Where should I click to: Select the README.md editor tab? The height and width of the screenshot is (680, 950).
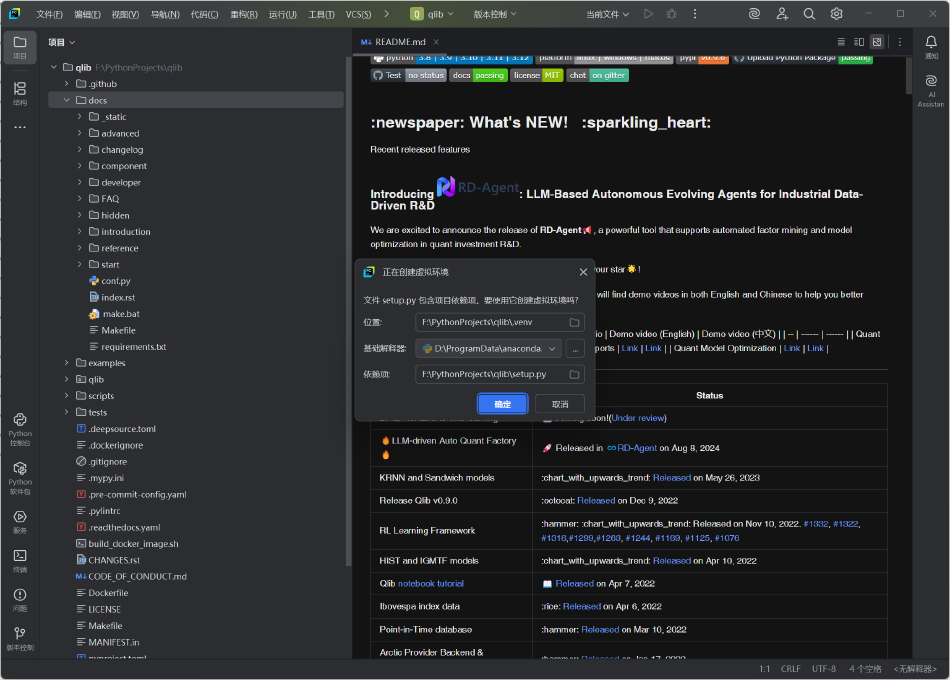[400, 42]
